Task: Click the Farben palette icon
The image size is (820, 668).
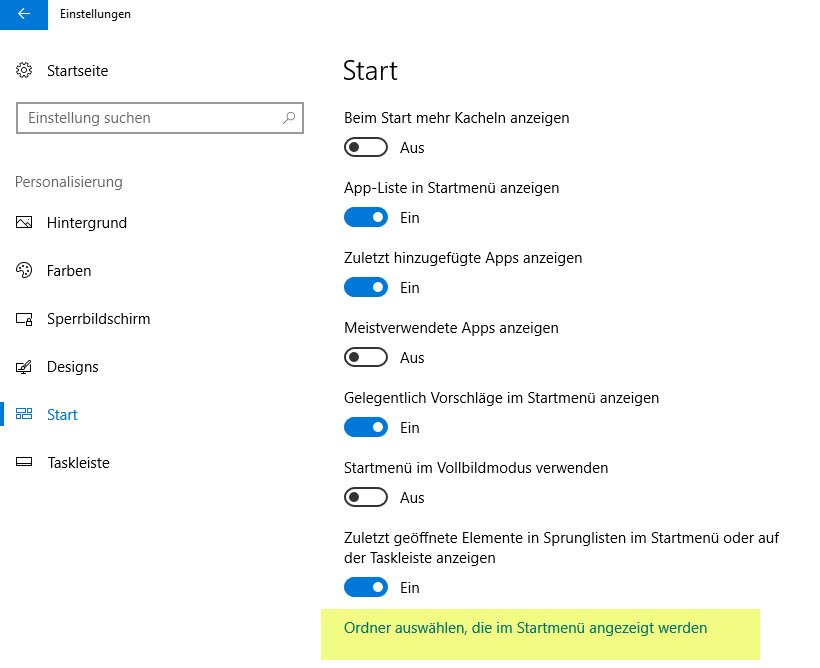Action: pos(25,271)
